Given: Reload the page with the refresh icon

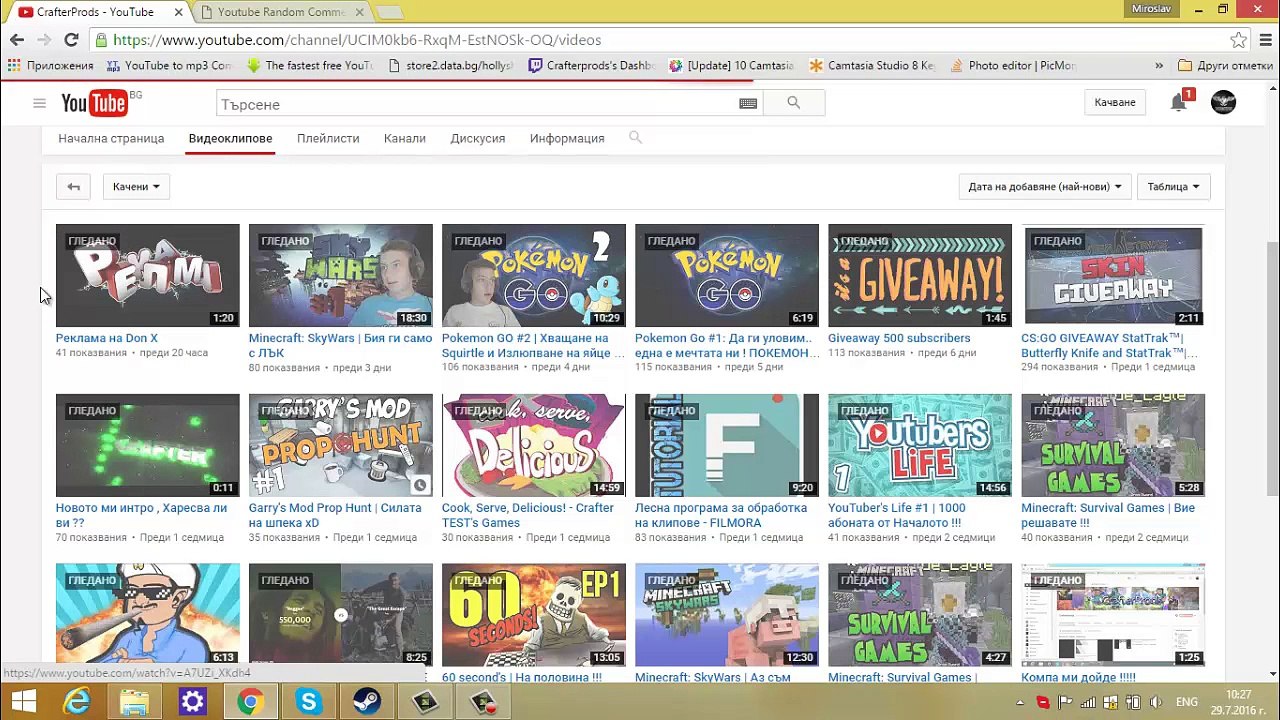Looking at the screenshot, I should point(71,40).
